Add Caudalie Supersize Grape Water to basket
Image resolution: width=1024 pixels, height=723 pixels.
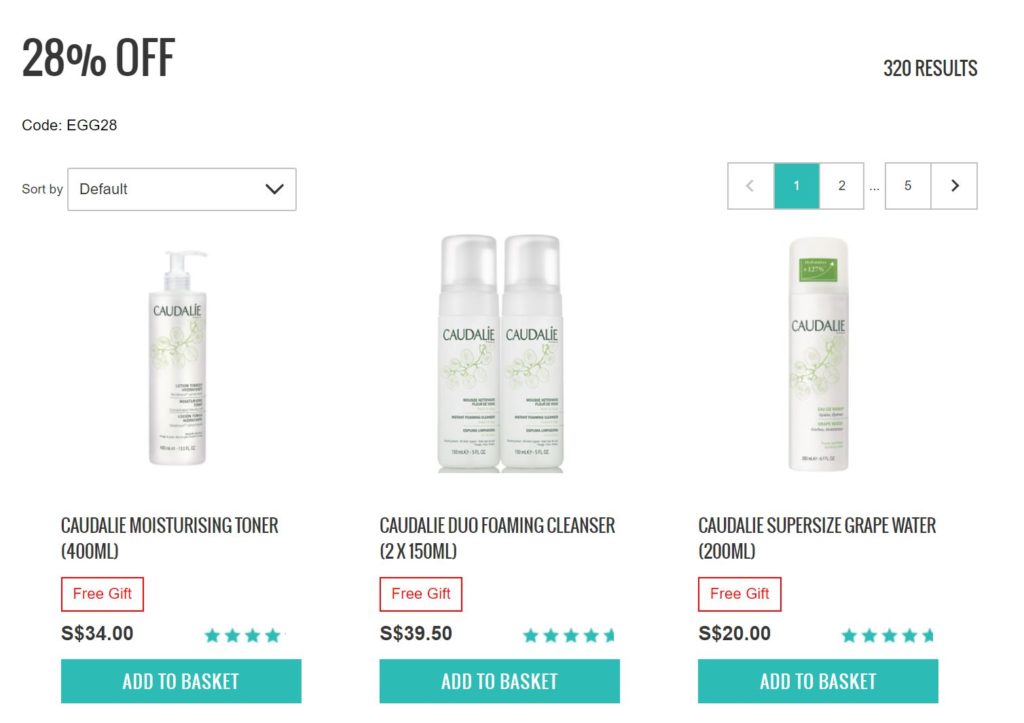pyautogui.click(x=818, y=681)
